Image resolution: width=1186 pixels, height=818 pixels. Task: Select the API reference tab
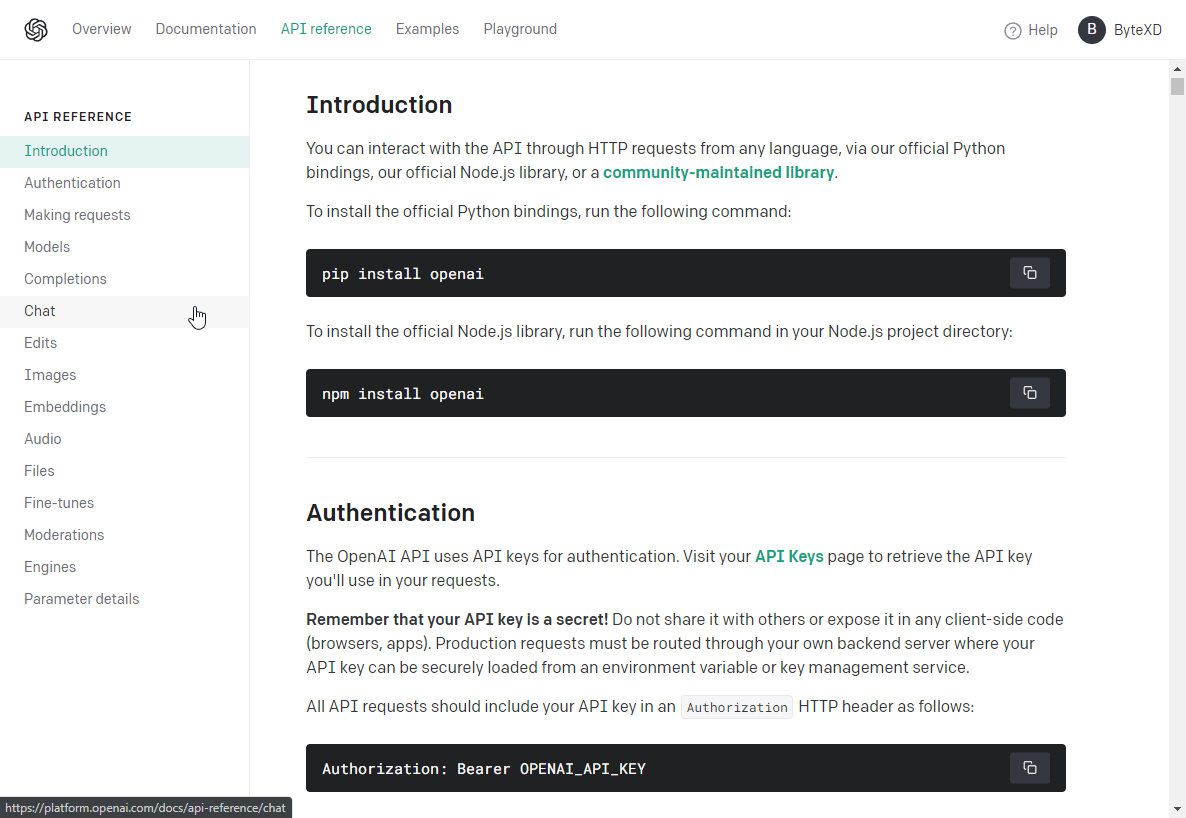[x=326, y=29]
